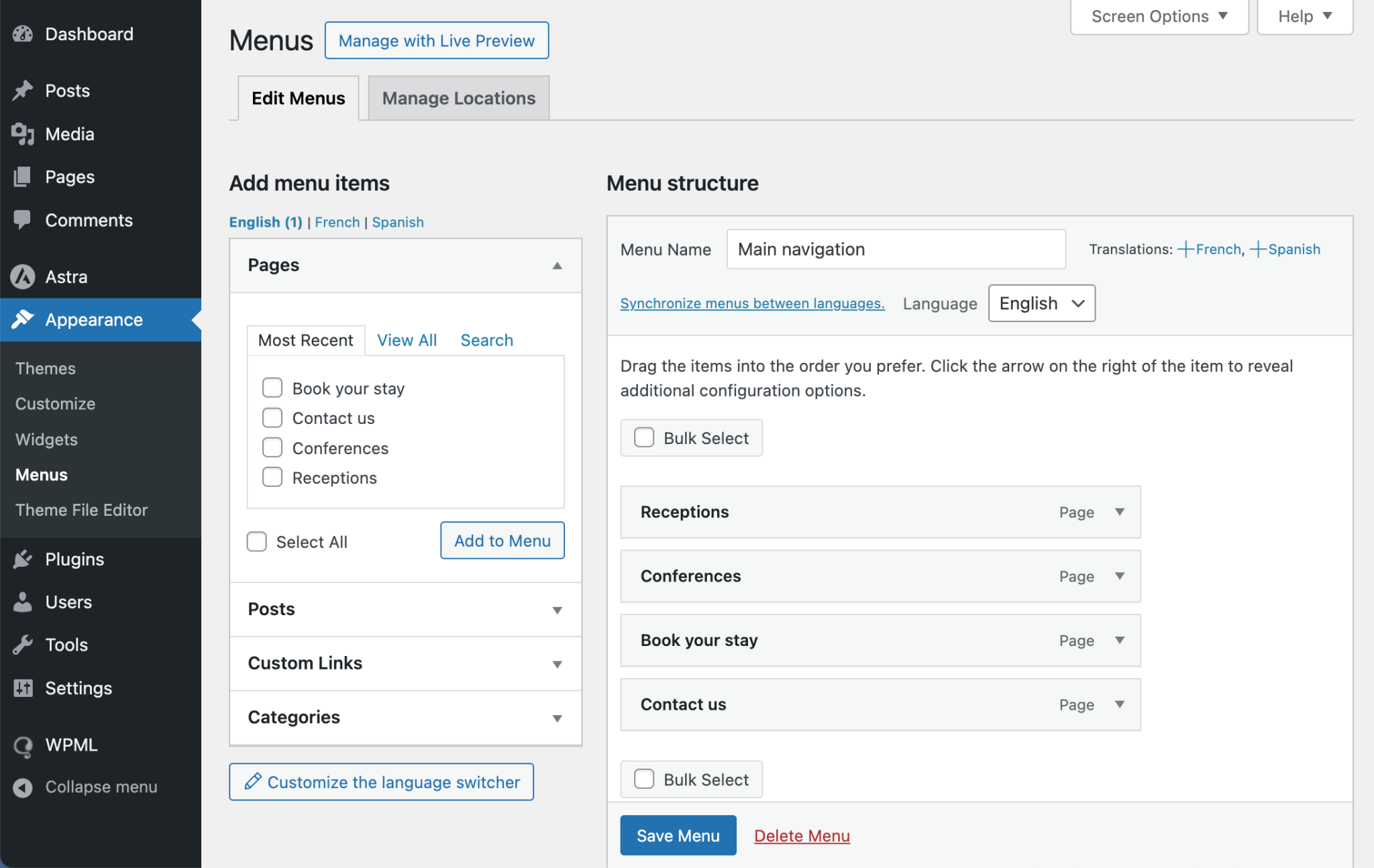Switch to the Manage Locations tab
1374x868 pixels.
(459, 98)
